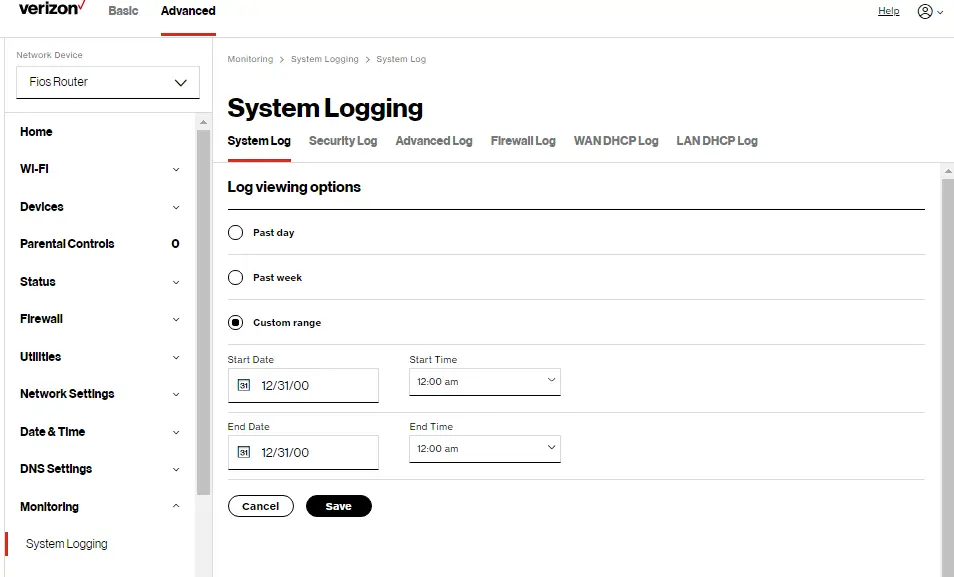The height and width of the screenshot is (577, 954).
Task: Switch to the Basic view
Action: point(123,11)
